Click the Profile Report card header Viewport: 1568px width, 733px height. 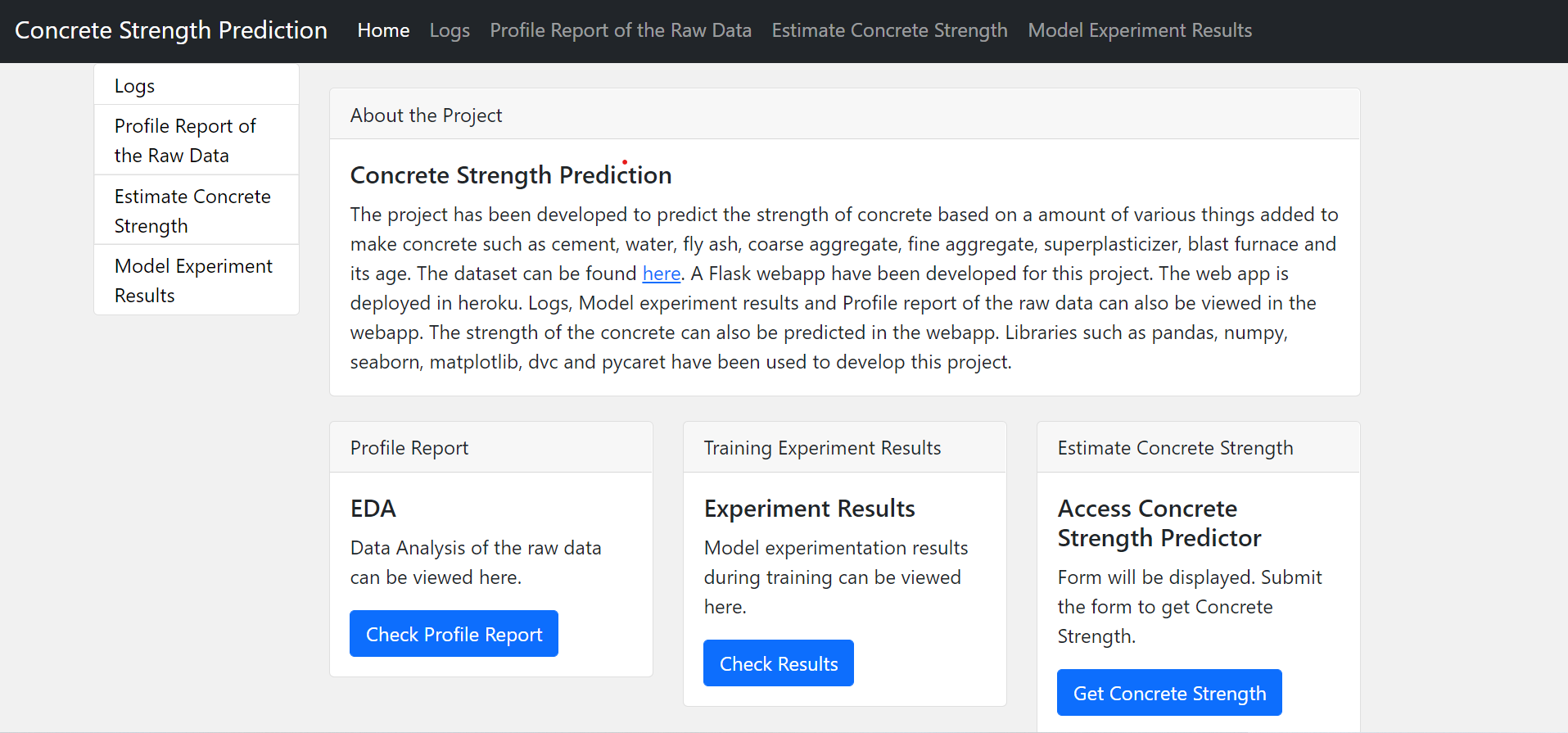[409, 447]
